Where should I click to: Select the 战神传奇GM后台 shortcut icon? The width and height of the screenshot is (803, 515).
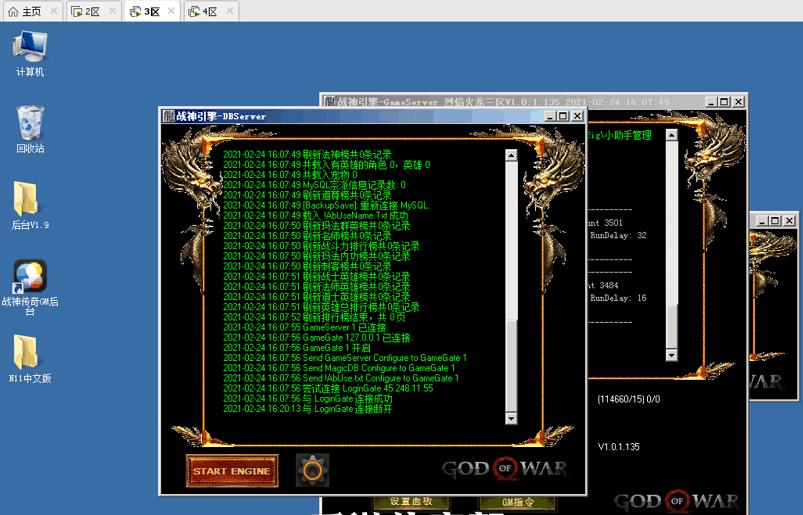pos(30,287)
